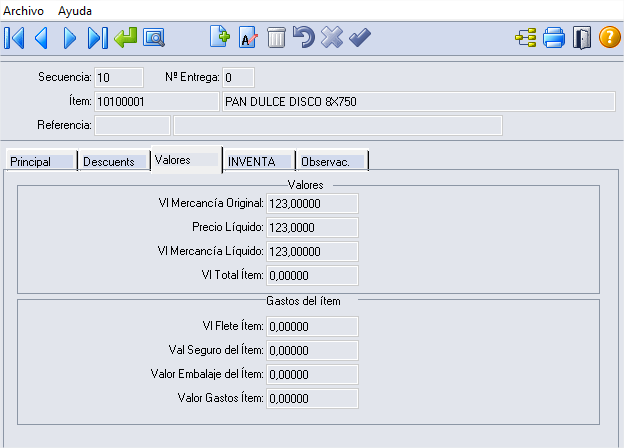Open the Archivo menu
Image resolution: width=624 pixels, height=448 pixels.
pos(23,11)
